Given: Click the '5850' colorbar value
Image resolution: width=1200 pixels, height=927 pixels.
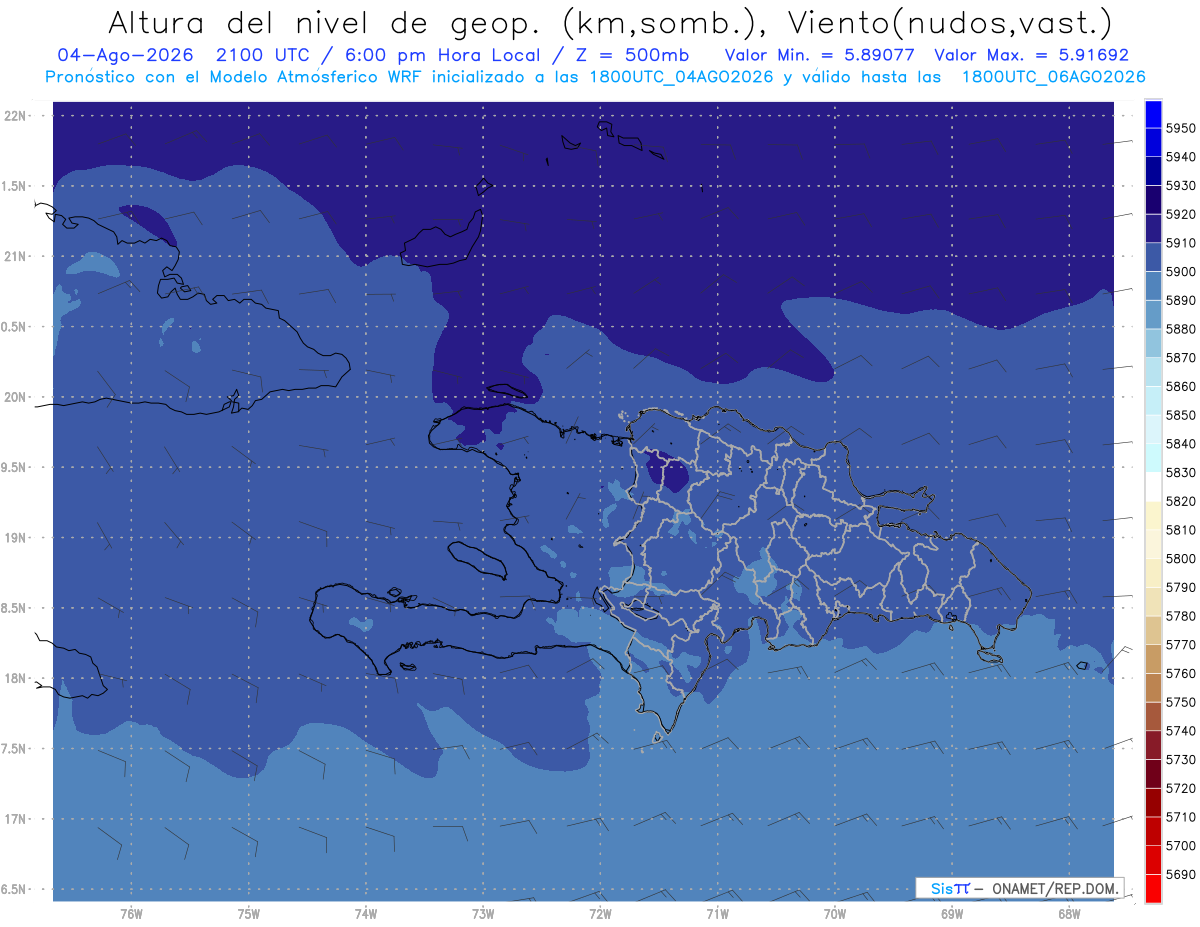Looking at the screenshot, I should [1180, 415].
